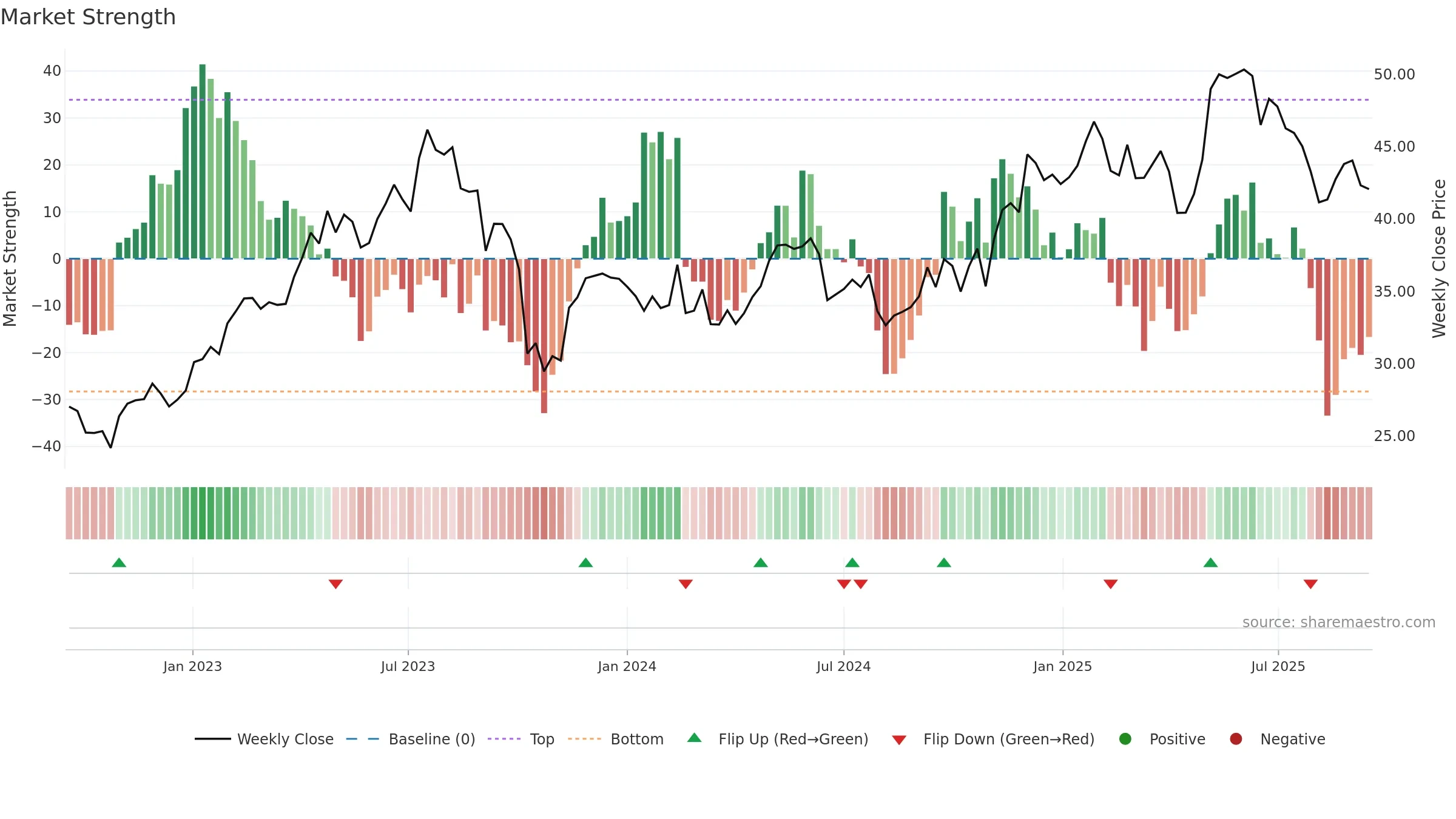Toggle the red Negative legend entry
Screen dimensions: 1456x819
coord(1277,739)
